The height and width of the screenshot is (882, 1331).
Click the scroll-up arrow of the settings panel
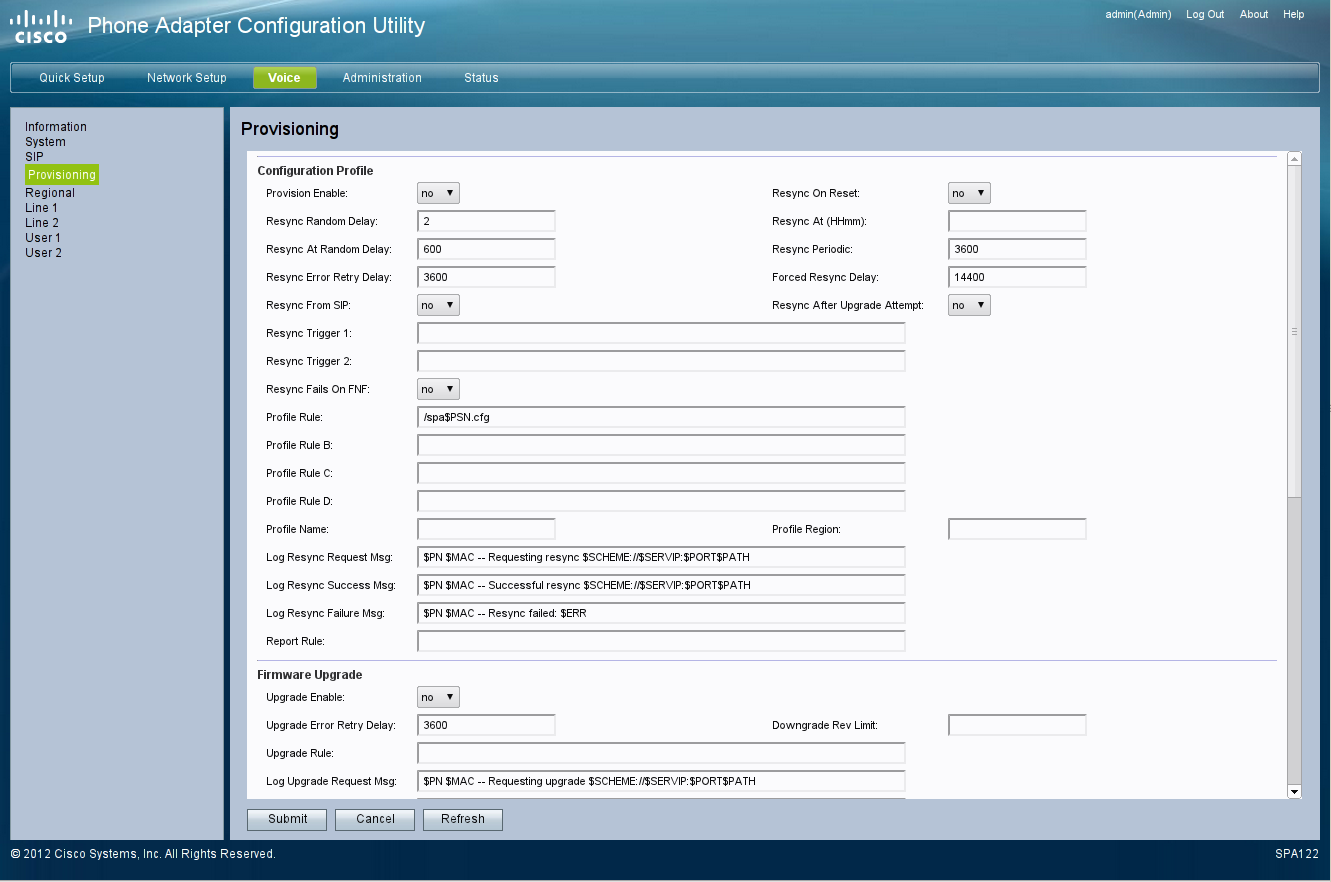coord(1294,159)
